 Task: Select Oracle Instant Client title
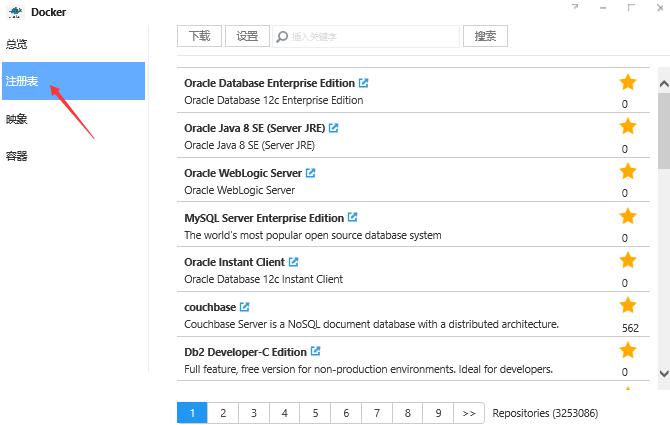click(234, 262)
